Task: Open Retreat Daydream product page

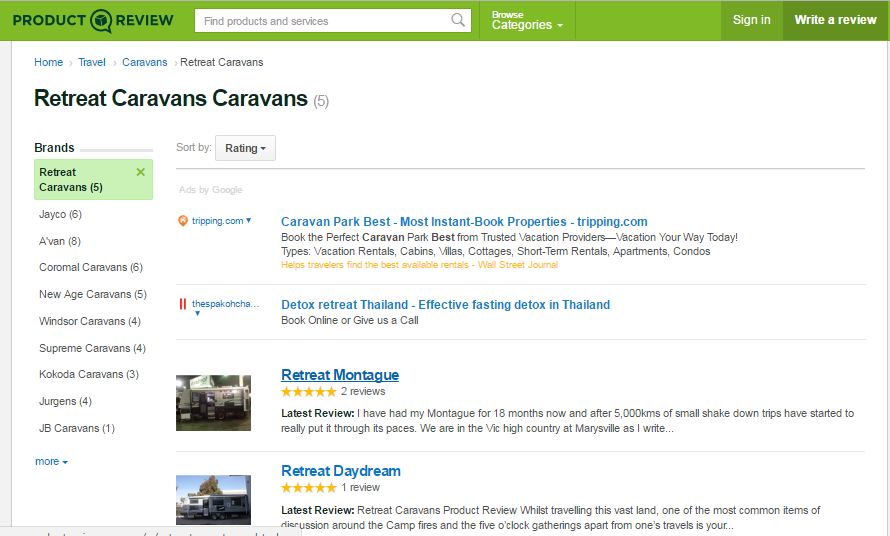Action: [341, 471]
